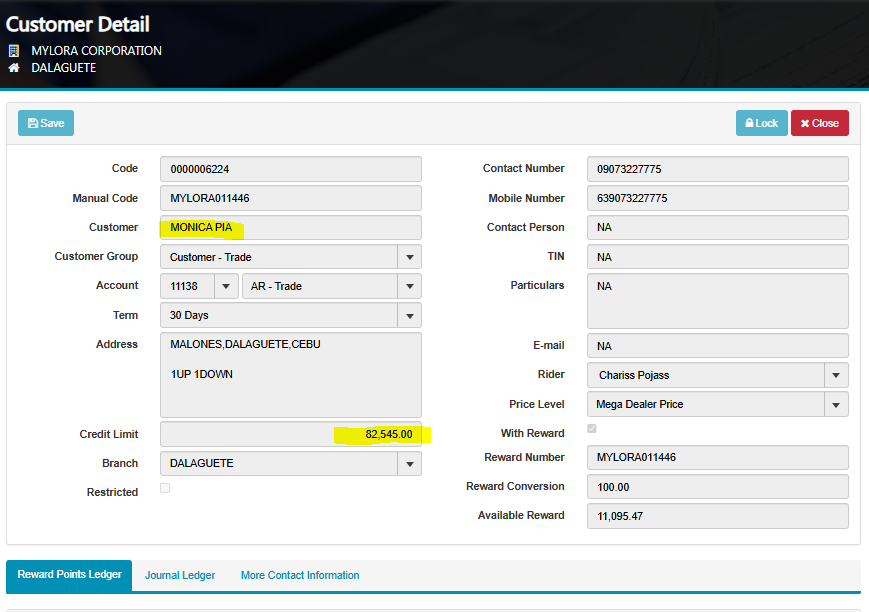Click the building icon beside MYLORA CORPORATION
Image resolution: width=869 pixels, height=612 pixels.
click(x=14, y=51)
